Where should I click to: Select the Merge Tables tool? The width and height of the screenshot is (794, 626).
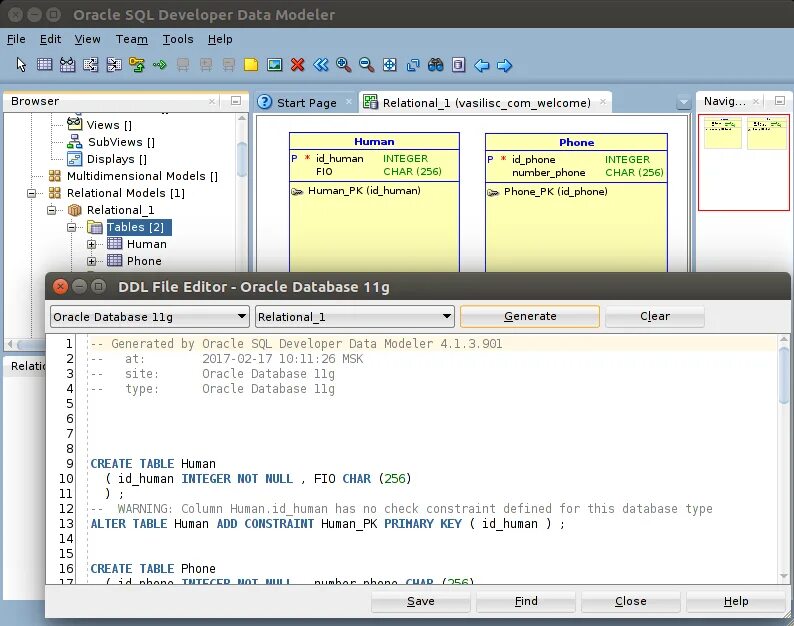coord(114,65)
